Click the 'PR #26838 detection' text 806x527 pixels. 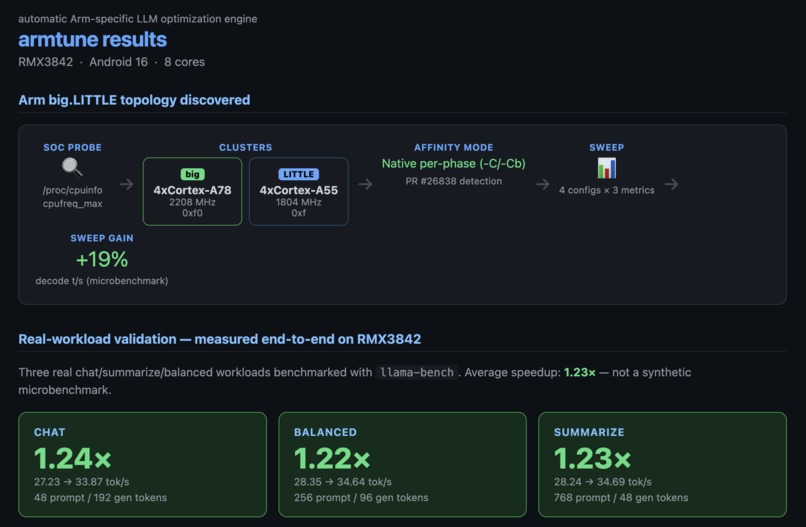[x=453, y=181]
